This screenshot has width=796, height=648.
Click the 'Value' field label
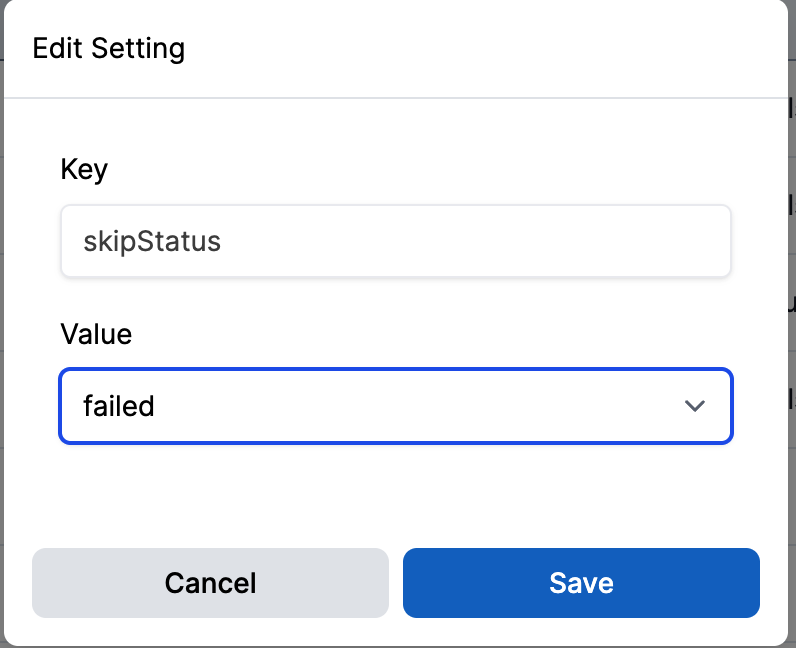96,334
